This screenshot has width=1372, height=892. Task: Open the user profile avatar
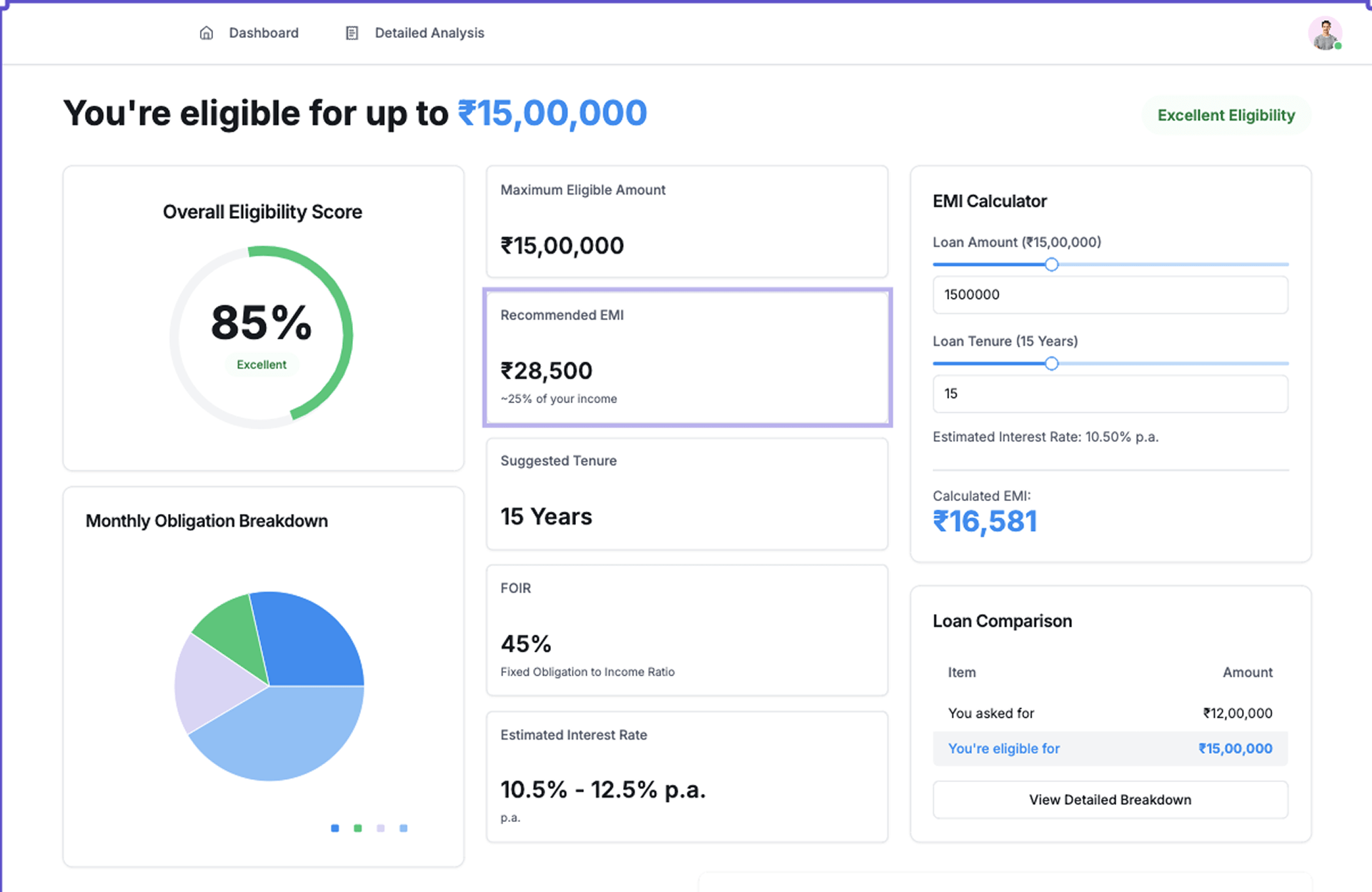[1324, 33]
